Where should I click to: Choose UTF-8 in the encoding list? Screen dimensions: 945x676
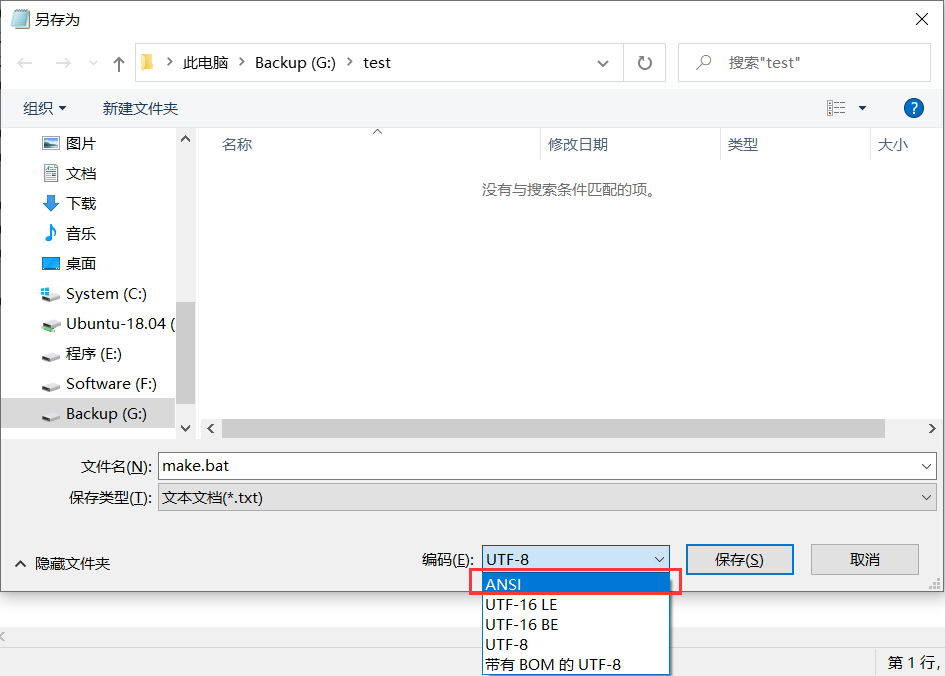(x=576, y=644)
